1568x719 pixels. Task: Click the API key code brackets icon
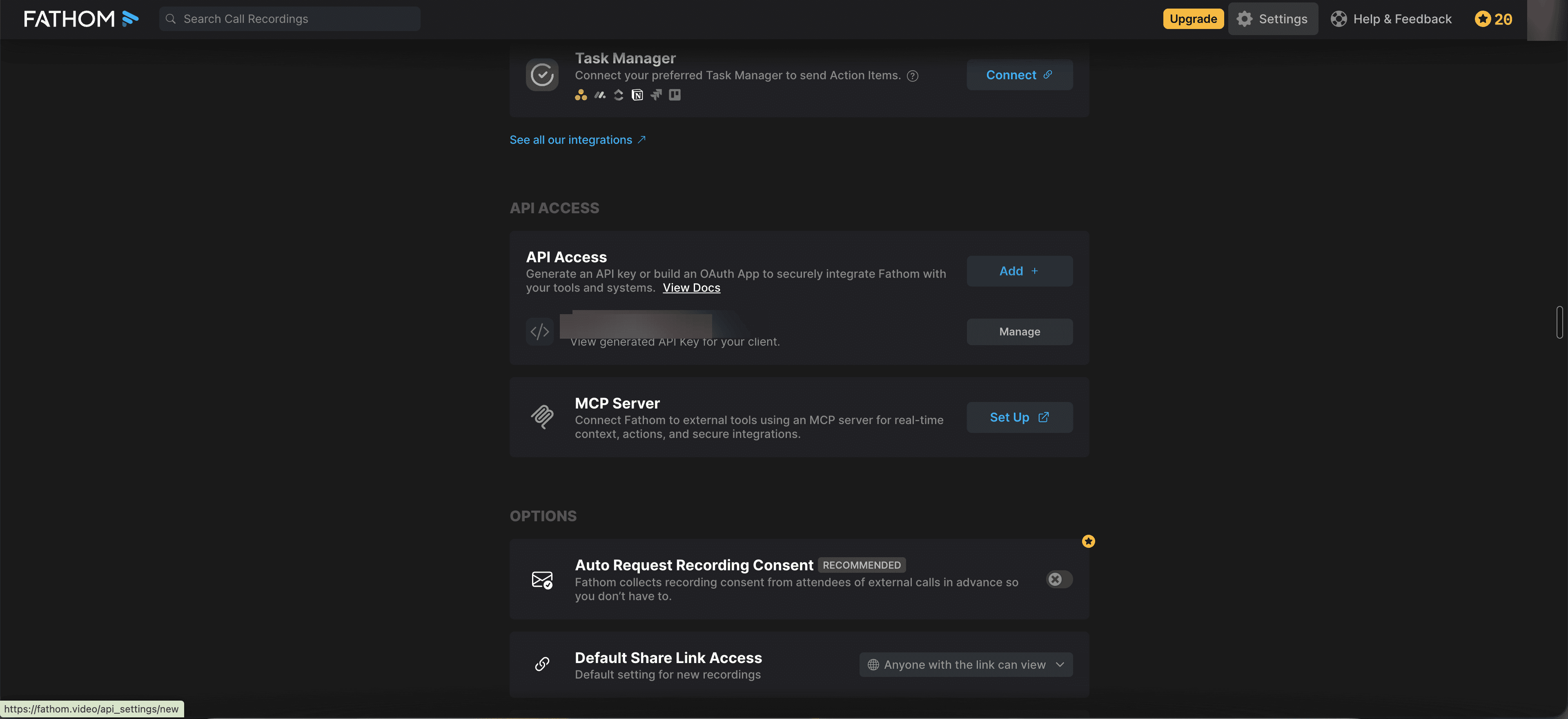point(540,332)
